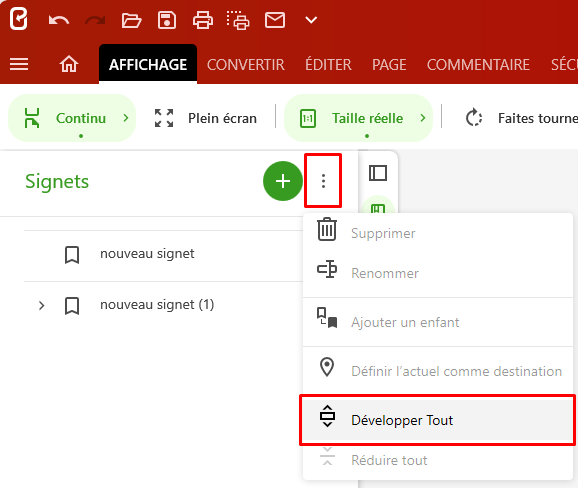Image resolution: width=578 pixels, height=488 pixels.
Task: Switch to the CONVERTIR tab
Action: tap(246, 65)
